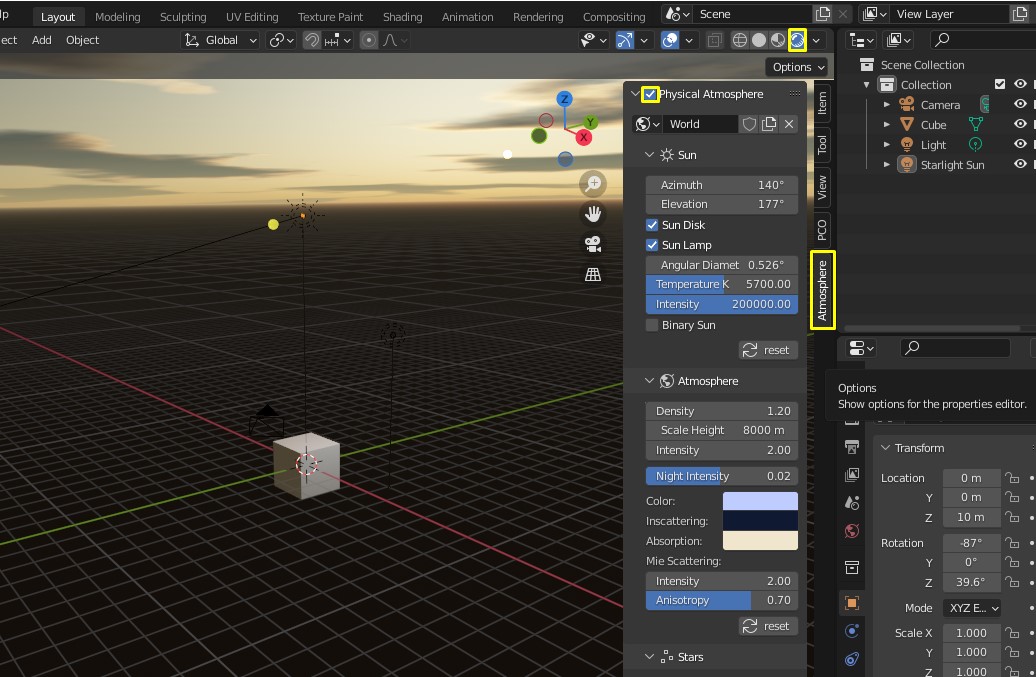
Task: Switch to solid viewport shading
Action: (758, 40)
